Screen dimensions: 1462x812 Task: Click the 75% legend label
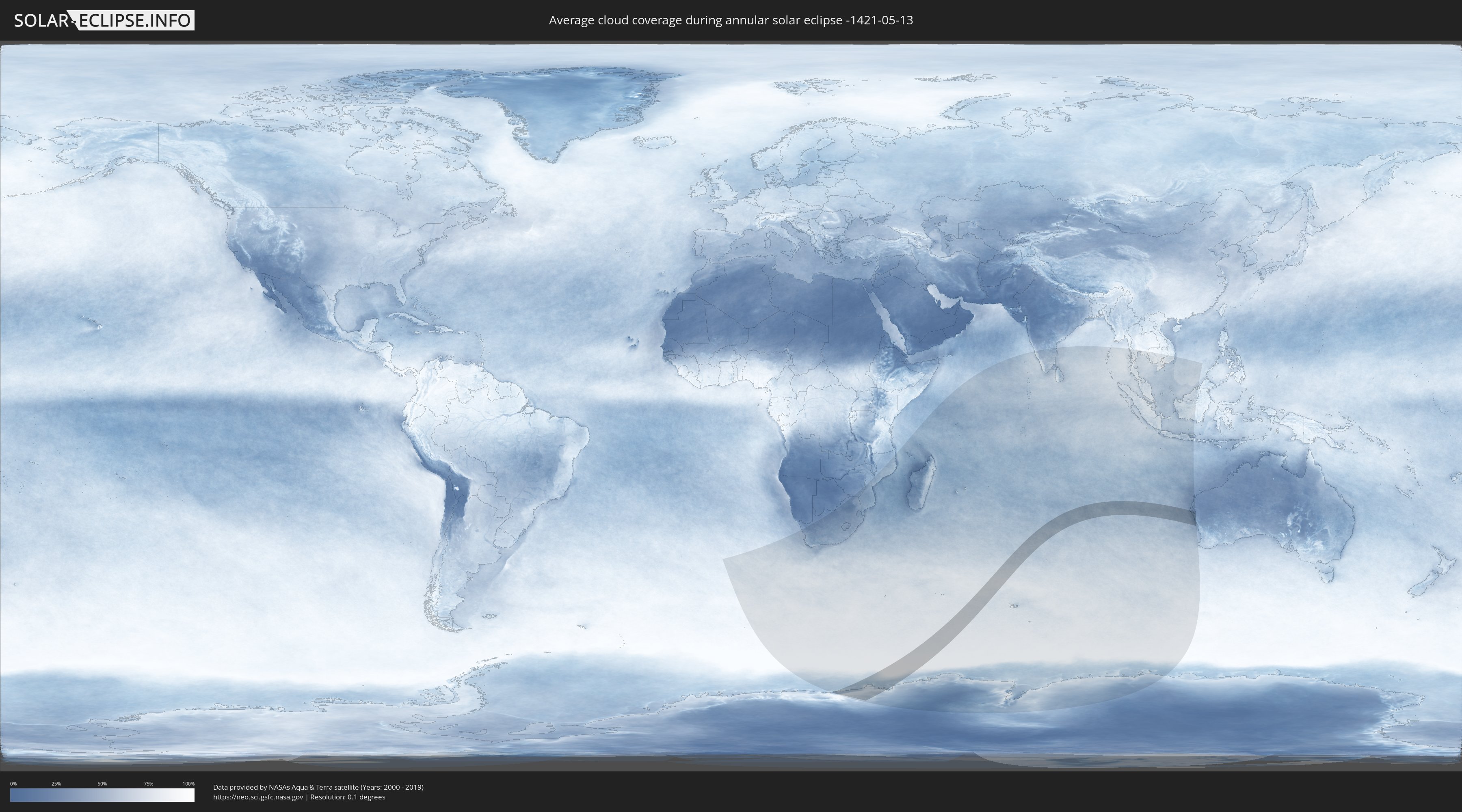coord(148,784)
